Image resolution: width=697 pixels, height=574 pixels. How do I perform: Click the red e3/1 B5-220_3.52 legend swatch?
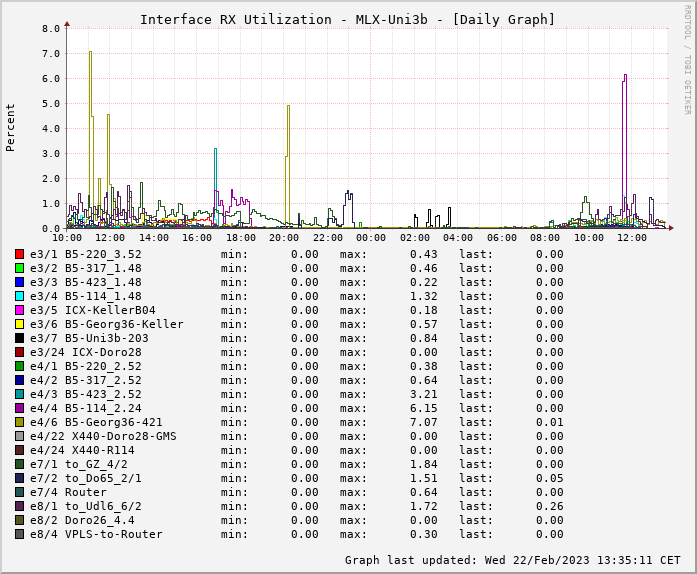point(19,254)
